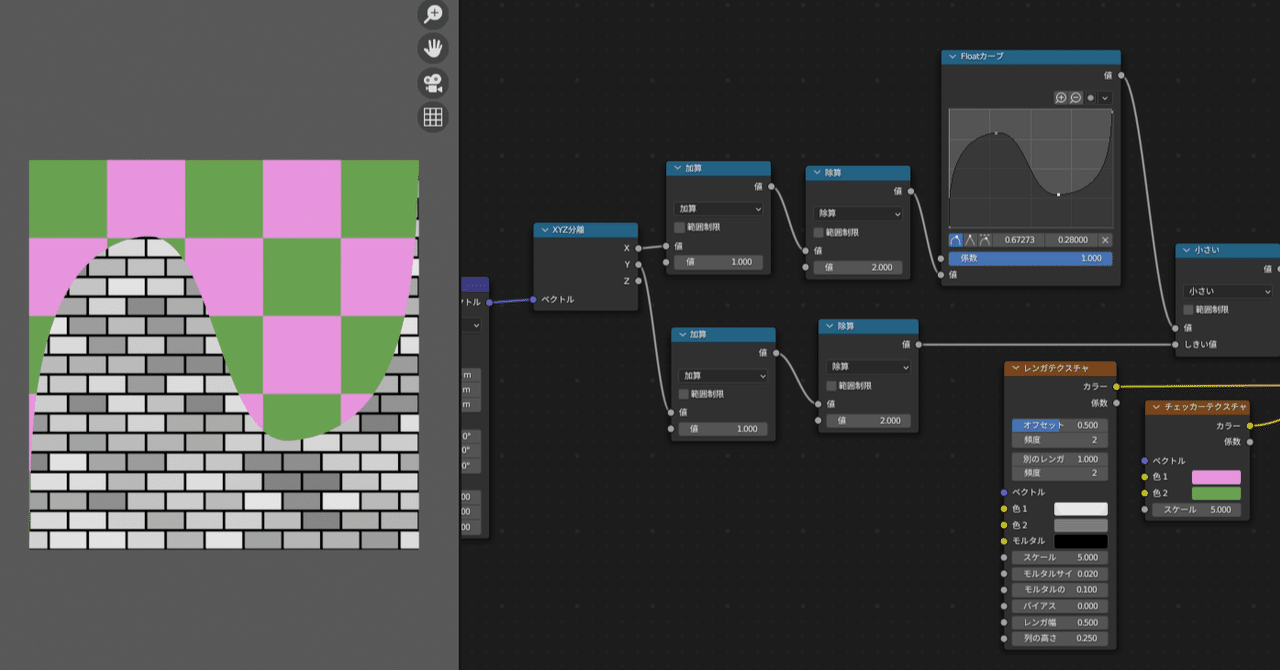Click the hand pan icon in the preview sidebar
1280x670 pixels.
(x=430, y=48)
